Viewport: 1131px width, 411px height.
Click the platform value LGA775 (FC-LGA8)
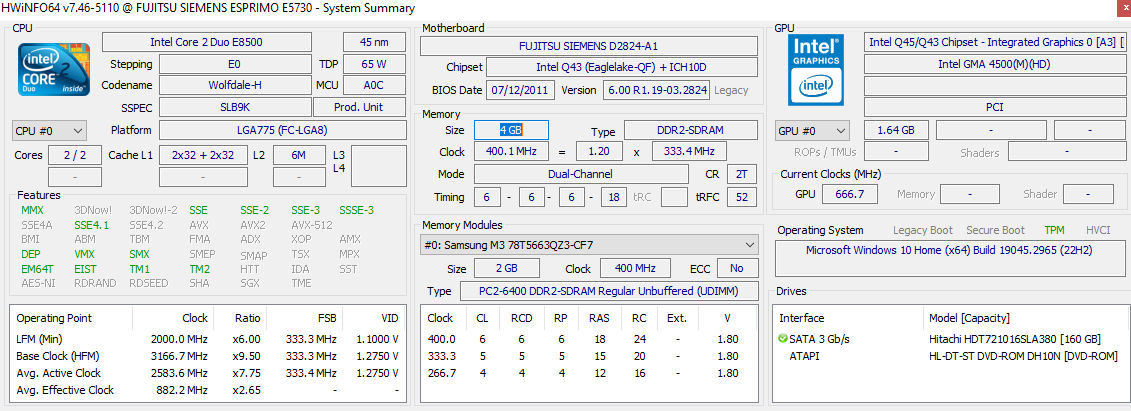point(283,131)
